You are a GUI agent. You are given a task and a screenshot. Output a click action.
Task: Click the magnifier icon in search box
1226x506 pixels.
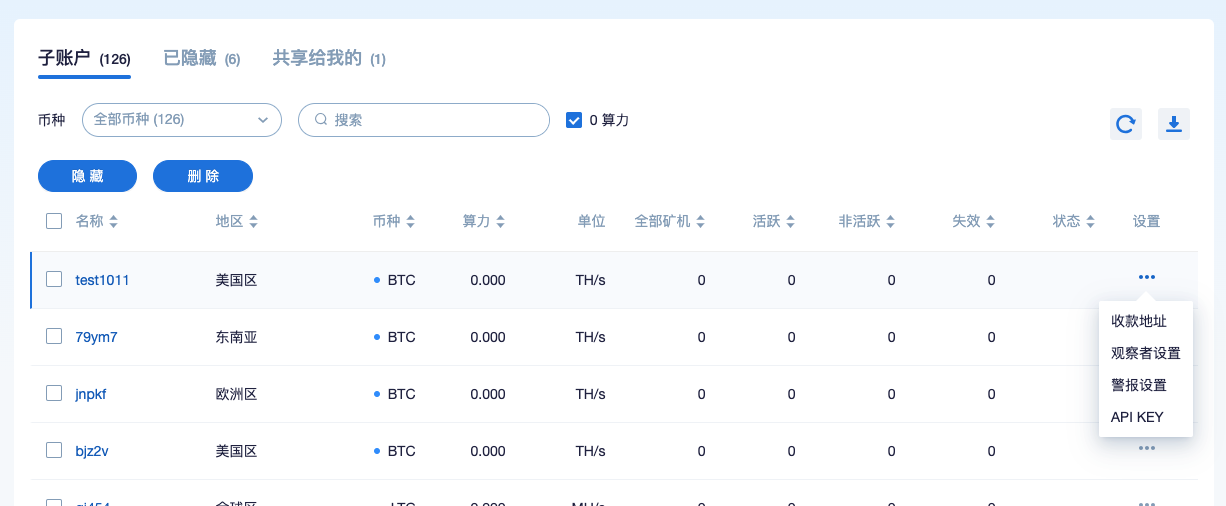[x=321, y=120]
